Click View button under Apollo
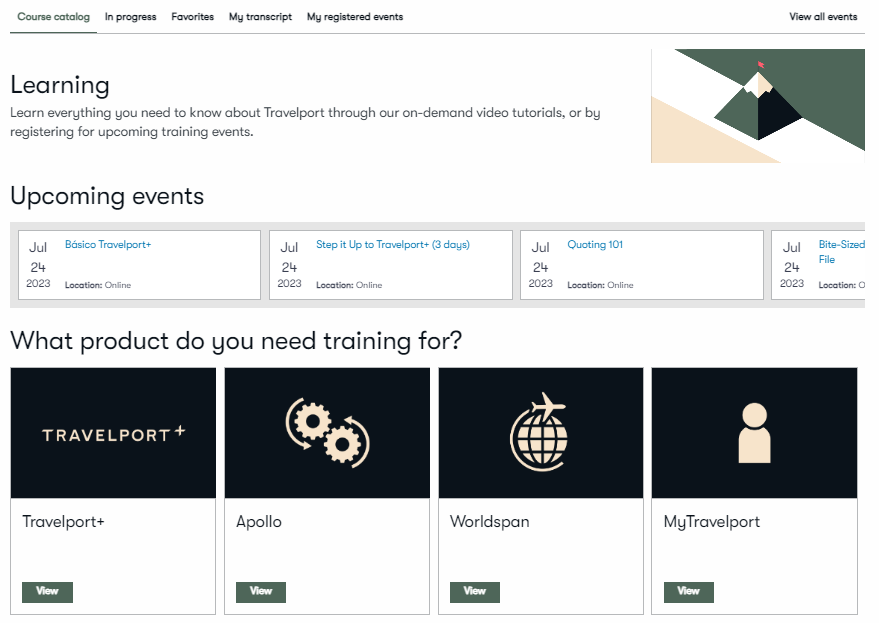The width and height of the screenshot is (879, 623). [261, 592]
